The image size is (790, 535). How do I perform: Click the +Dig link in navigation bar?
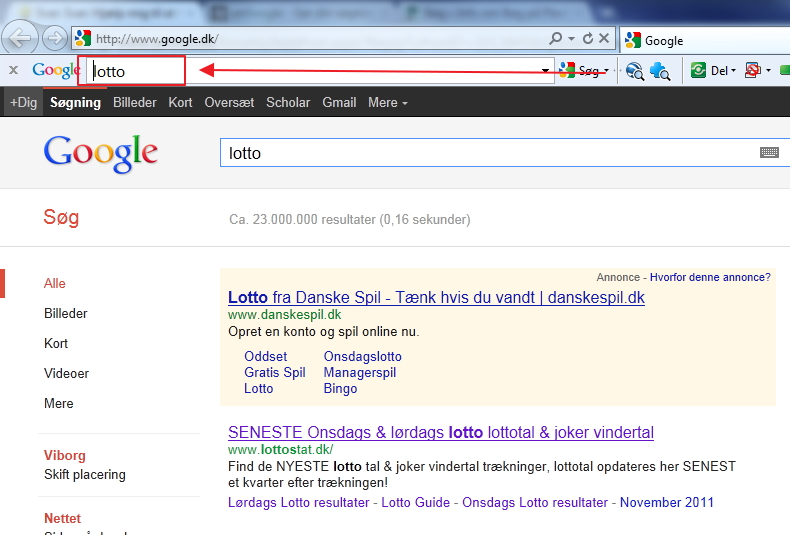pyautogui.click(x=21, y=102)
